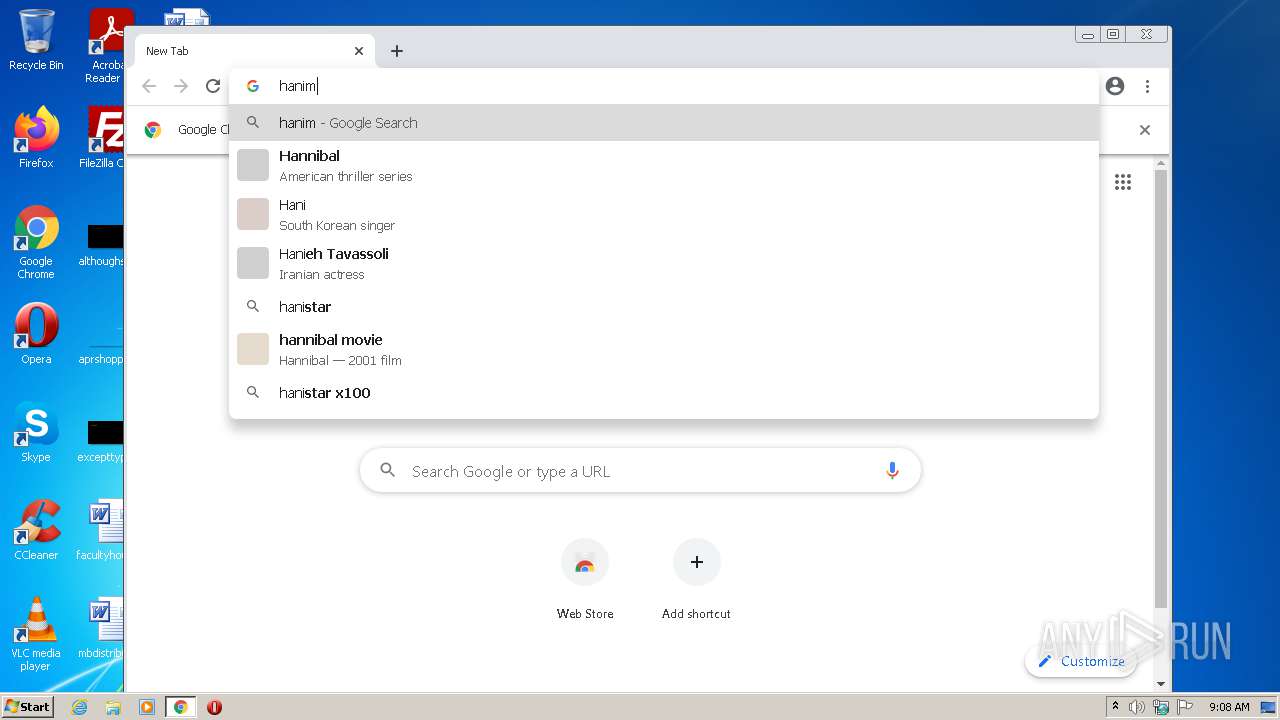1280x720 pixels.
Task: Reload the page with the refresh icon
Action: 213,86
